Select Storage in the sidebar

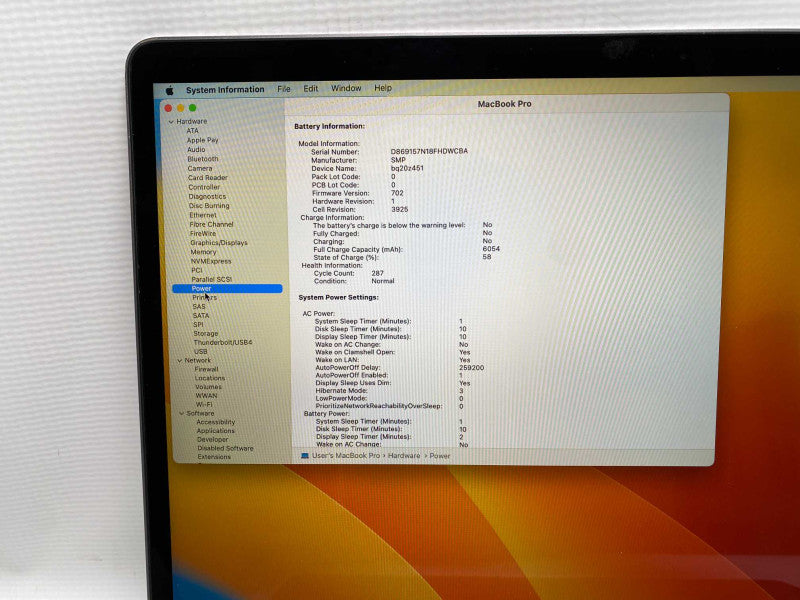[x=206, y=334]
